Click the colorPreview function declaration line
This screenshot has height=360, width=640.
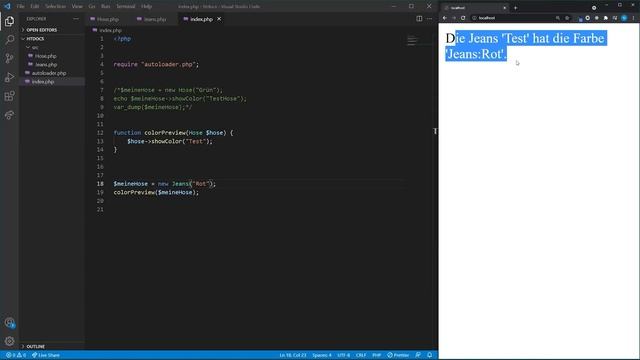click(173, 133)
